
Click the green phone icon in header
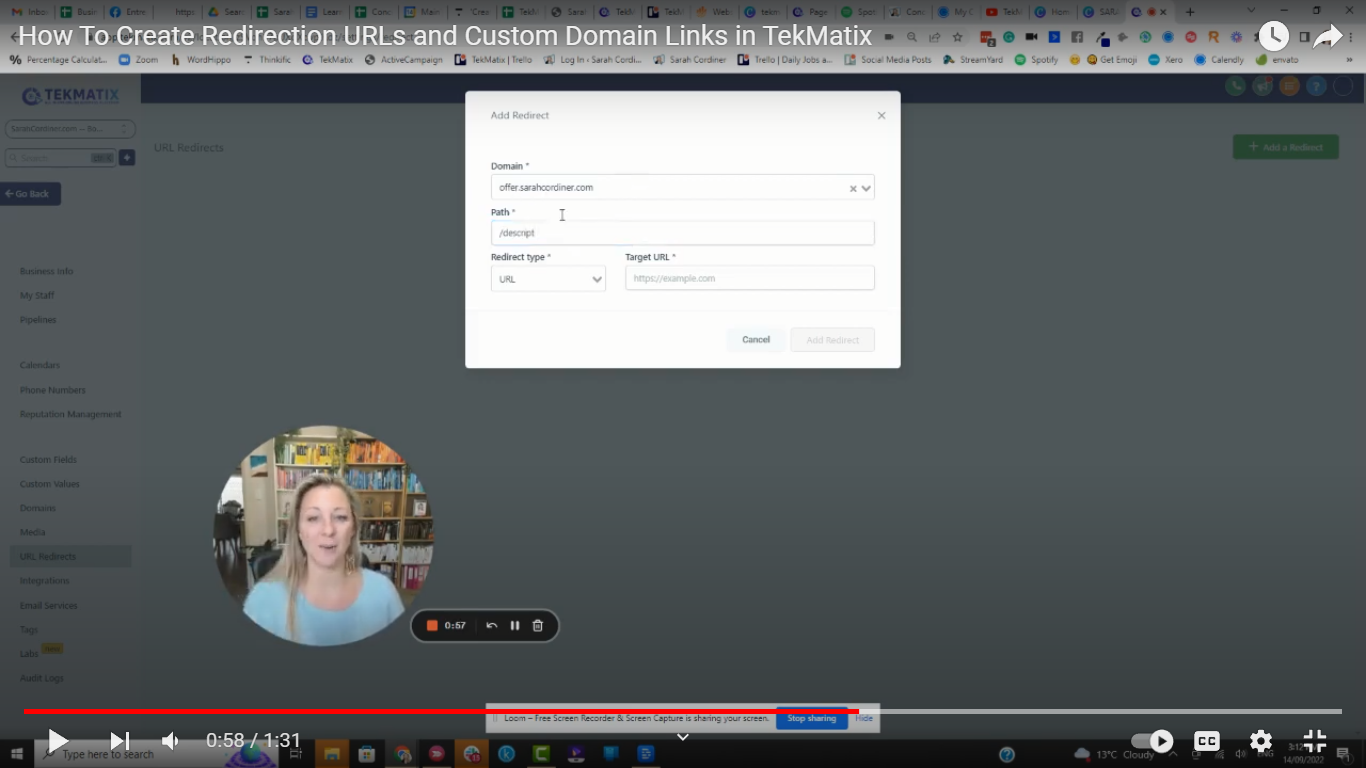click(x=1236, y=86)
